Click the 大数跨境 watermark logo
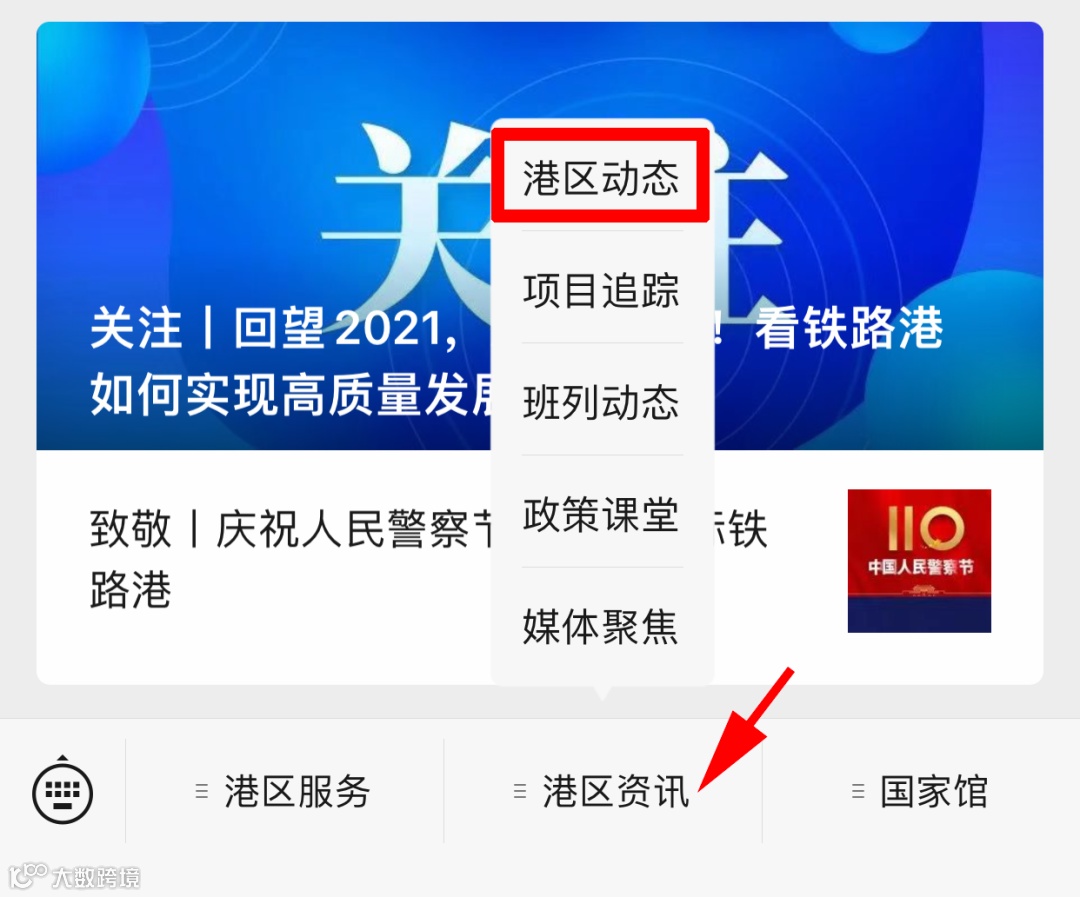 tap(74, 876)
